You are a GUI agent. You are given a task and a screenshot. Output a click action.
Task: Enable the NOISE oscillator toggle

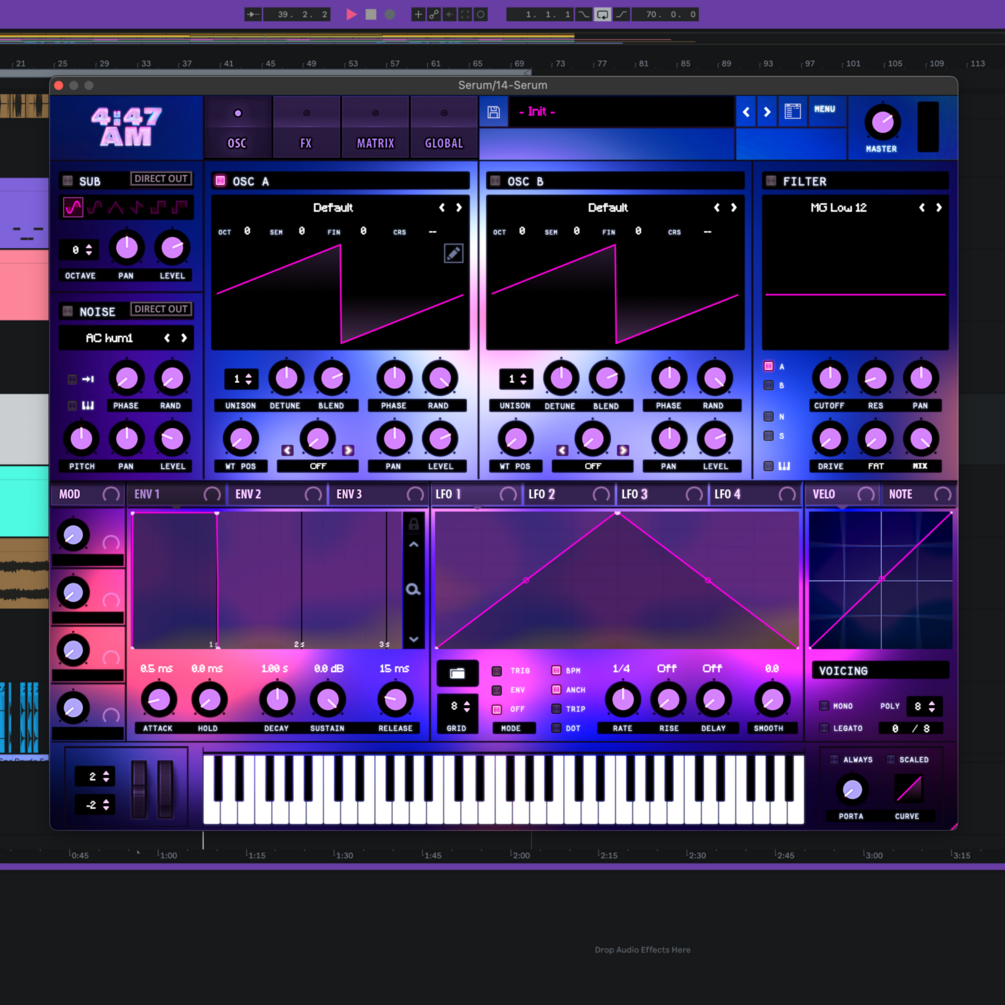click(x=67, y=311)
